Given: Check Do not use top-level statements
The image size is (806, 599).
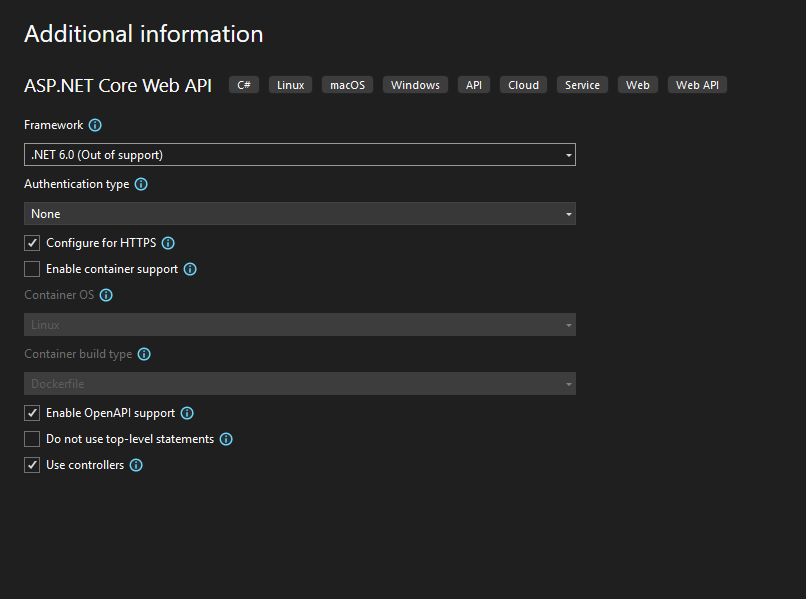Looking at the screenshot, I should pyautogui.click(x=32, y=439).
